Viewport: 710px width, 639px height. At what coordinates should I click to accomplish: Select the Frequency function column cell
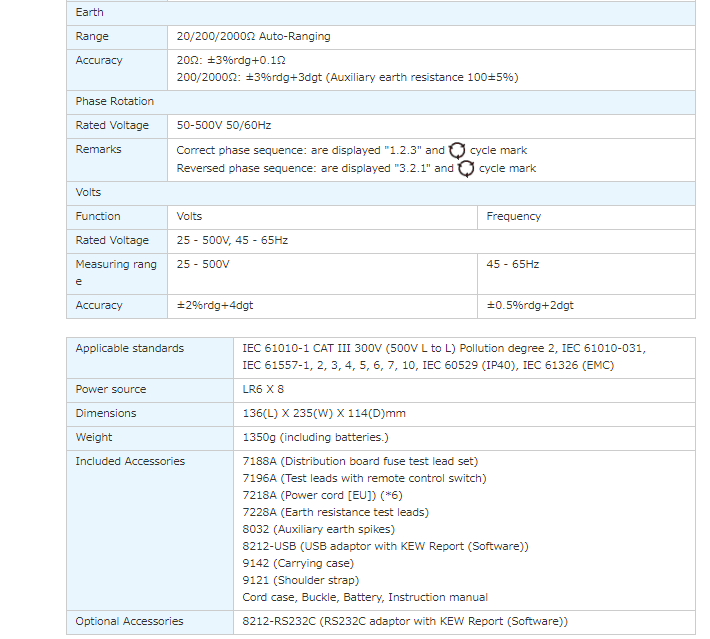click(513, 216)
